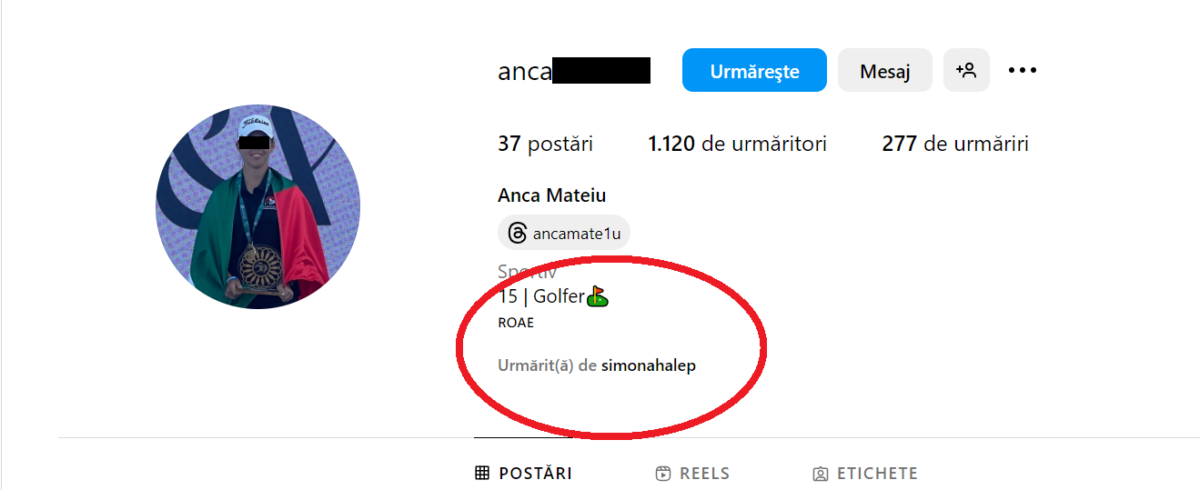
Task: Click the tagged-photo icon beside ETICHETE
Action: pyautogui.click(x=820, y=473)
